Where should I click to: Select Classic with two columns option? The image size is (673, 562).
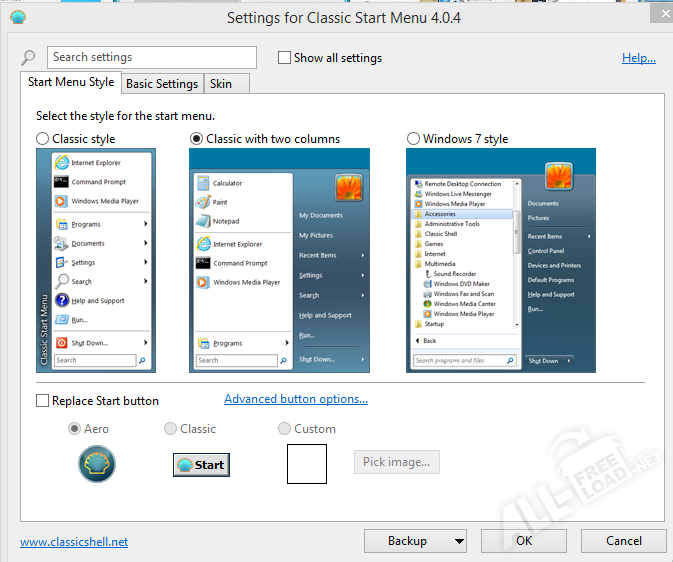[197, 139]
